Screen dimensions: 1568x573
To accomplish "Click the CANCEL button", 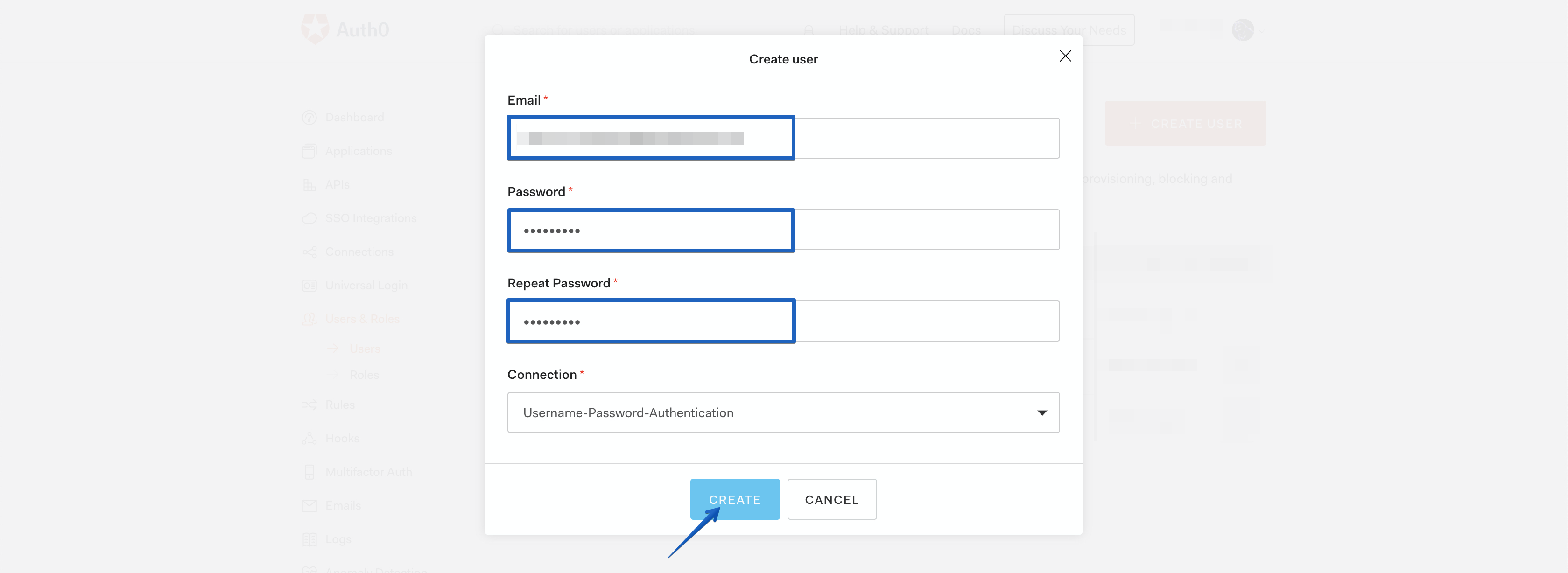I will (831, 499).
